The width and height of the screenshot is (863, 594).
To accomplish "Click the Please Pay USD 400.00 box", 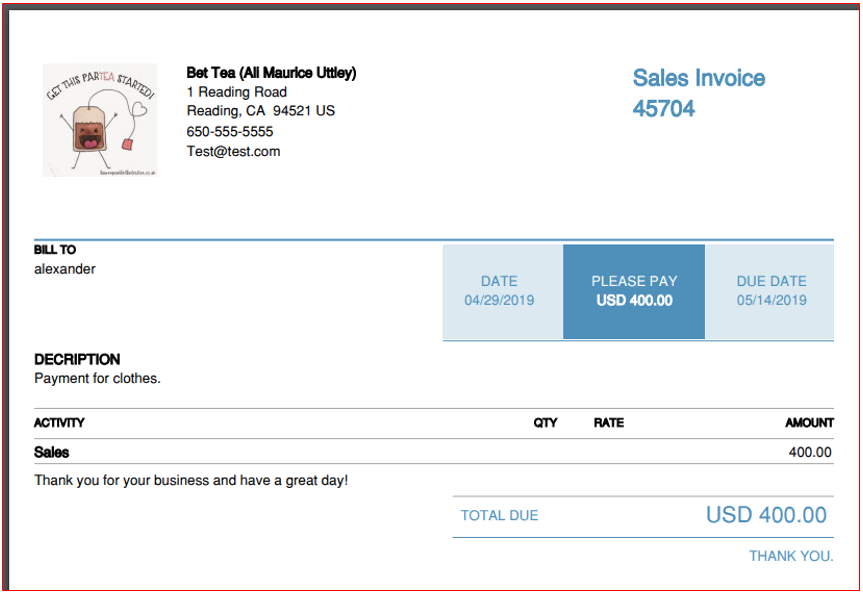I will coord(634,292).
